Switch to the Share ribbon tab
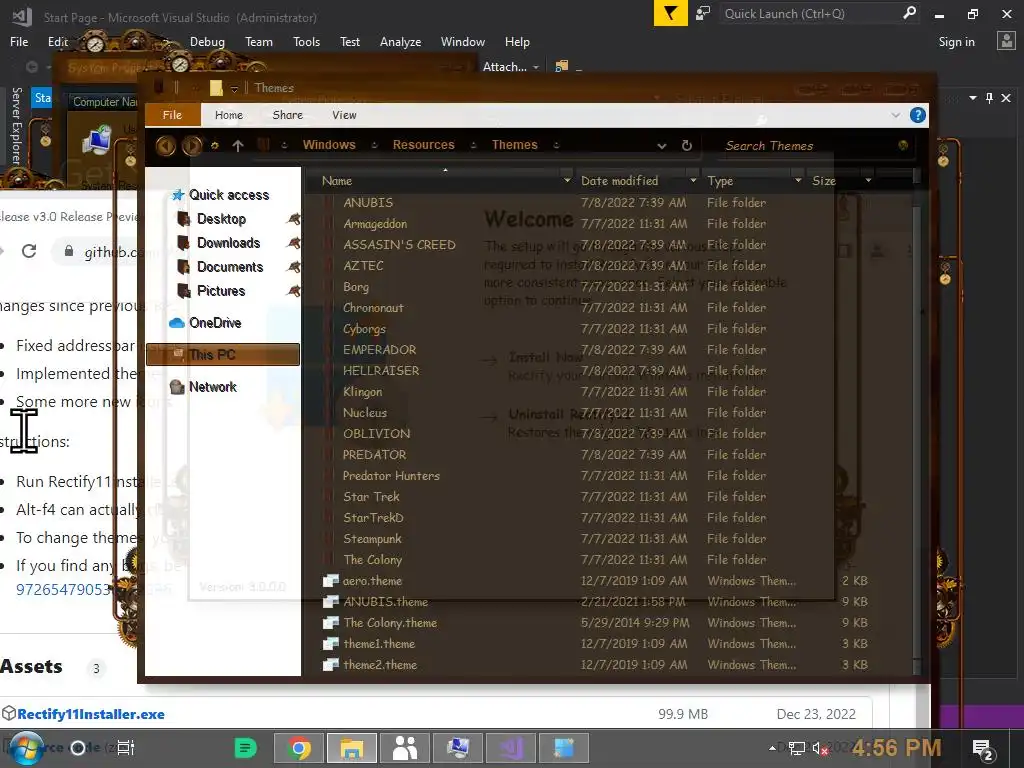Viewport: 1024px width, 768px height. (x=287, y=115)
